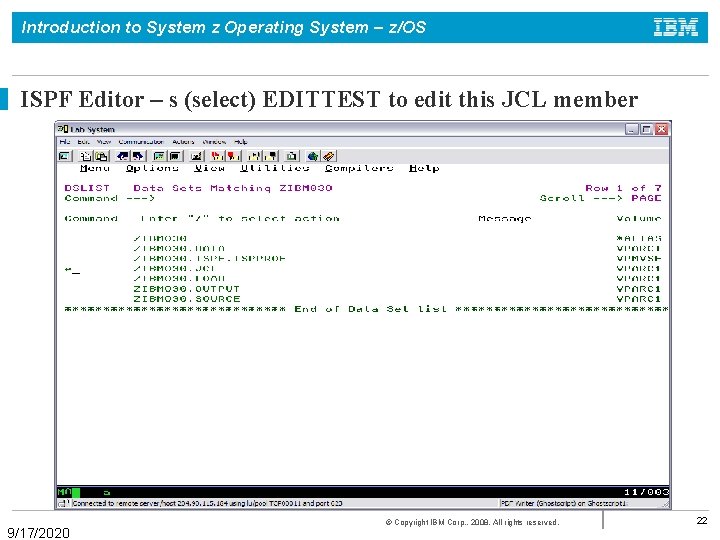Open the ISPF Help action bar choice
The height and width of the screenshot is (540, 720).
click(x=424, y=168)
